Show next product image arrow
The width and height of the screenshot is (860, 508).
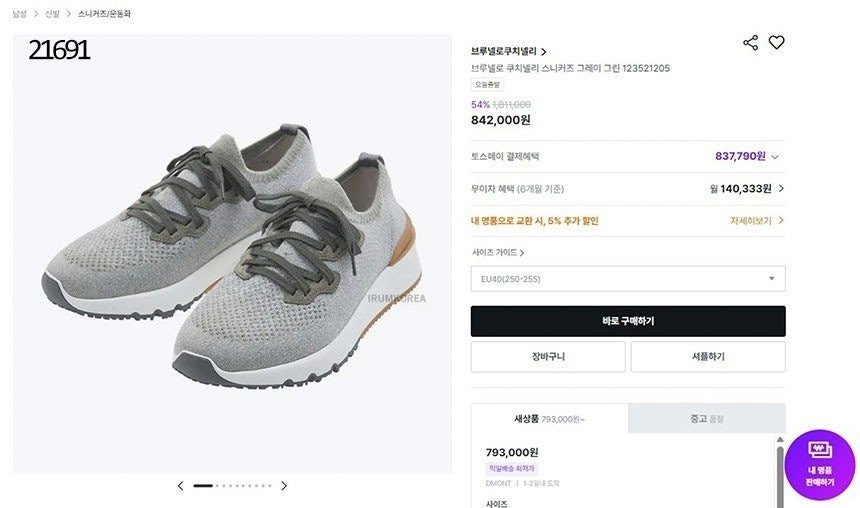tap(284, 486)
